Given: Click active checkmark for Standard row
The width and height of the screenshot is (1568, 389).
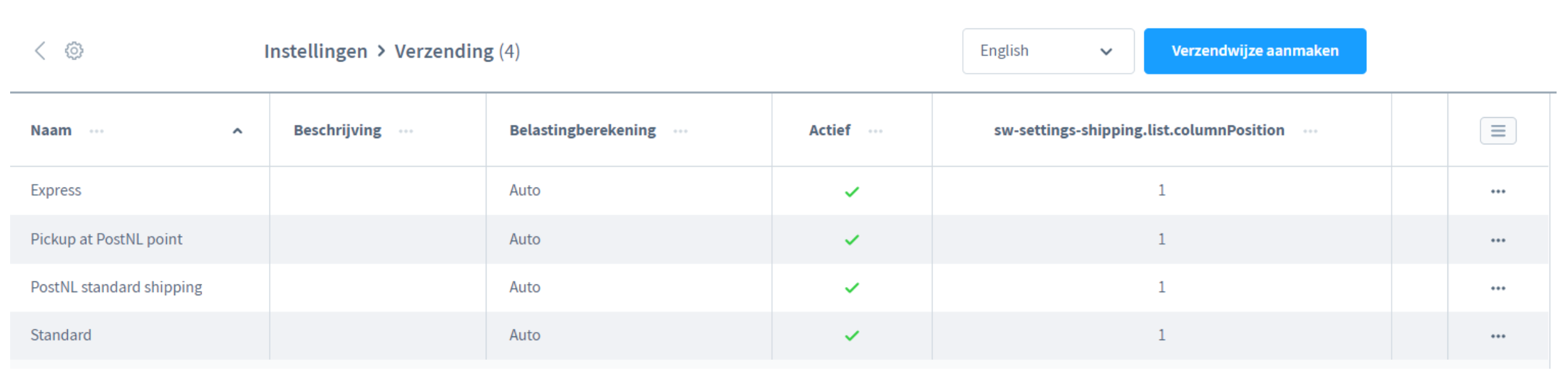Looking at the screenshot, I should [x=852, y=336].
